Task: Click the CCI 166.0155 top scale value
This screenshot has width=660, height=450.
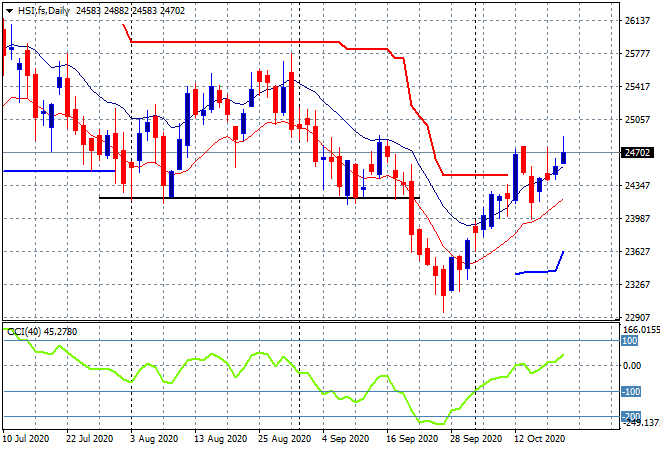Action: tap(641, 330)
